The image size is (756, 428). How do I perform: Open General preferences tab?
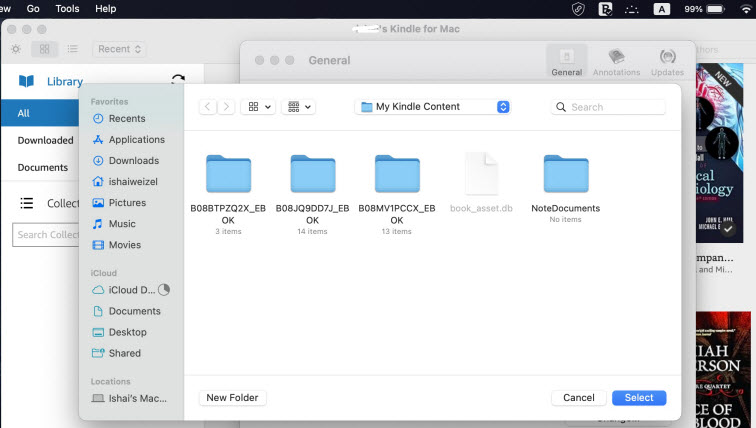pos(567,61)
